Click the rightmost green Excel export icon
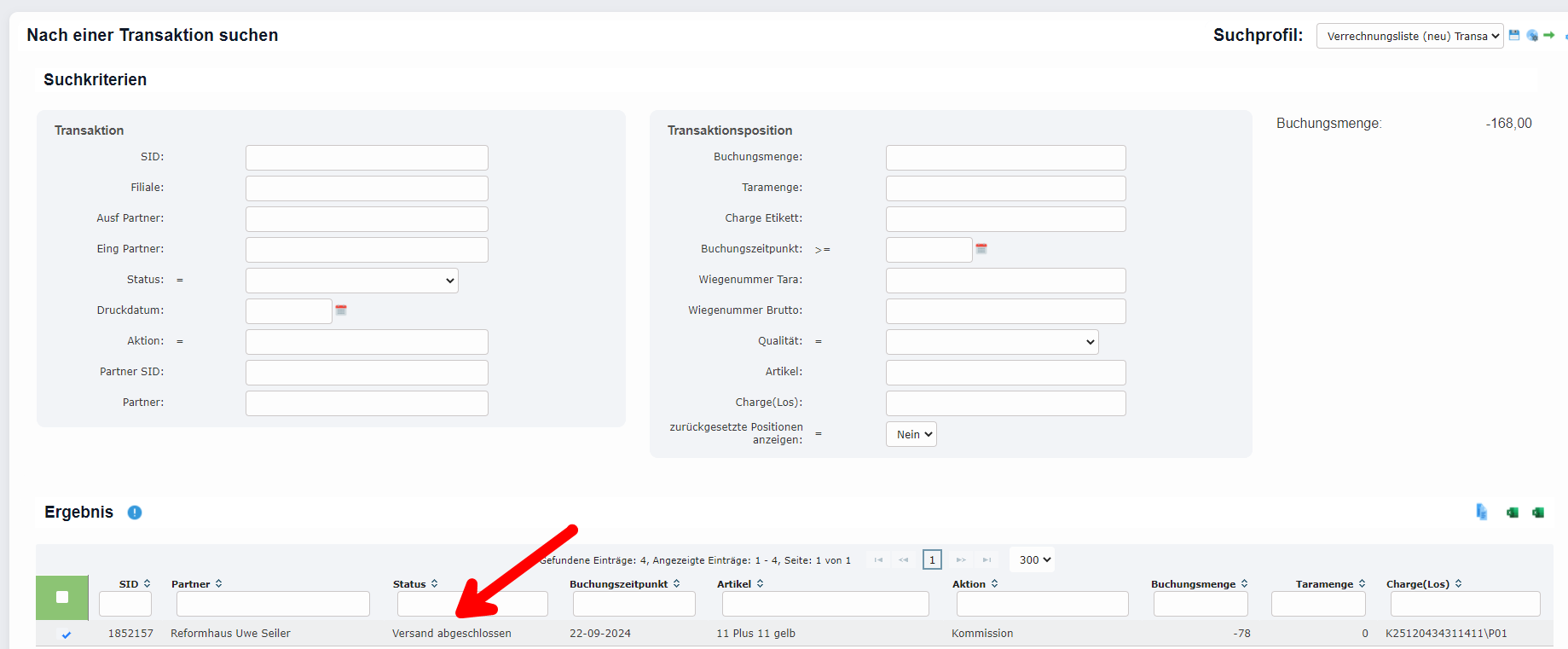The width and height of the screenshot is (1568, 649). [x=1538, y=513]
